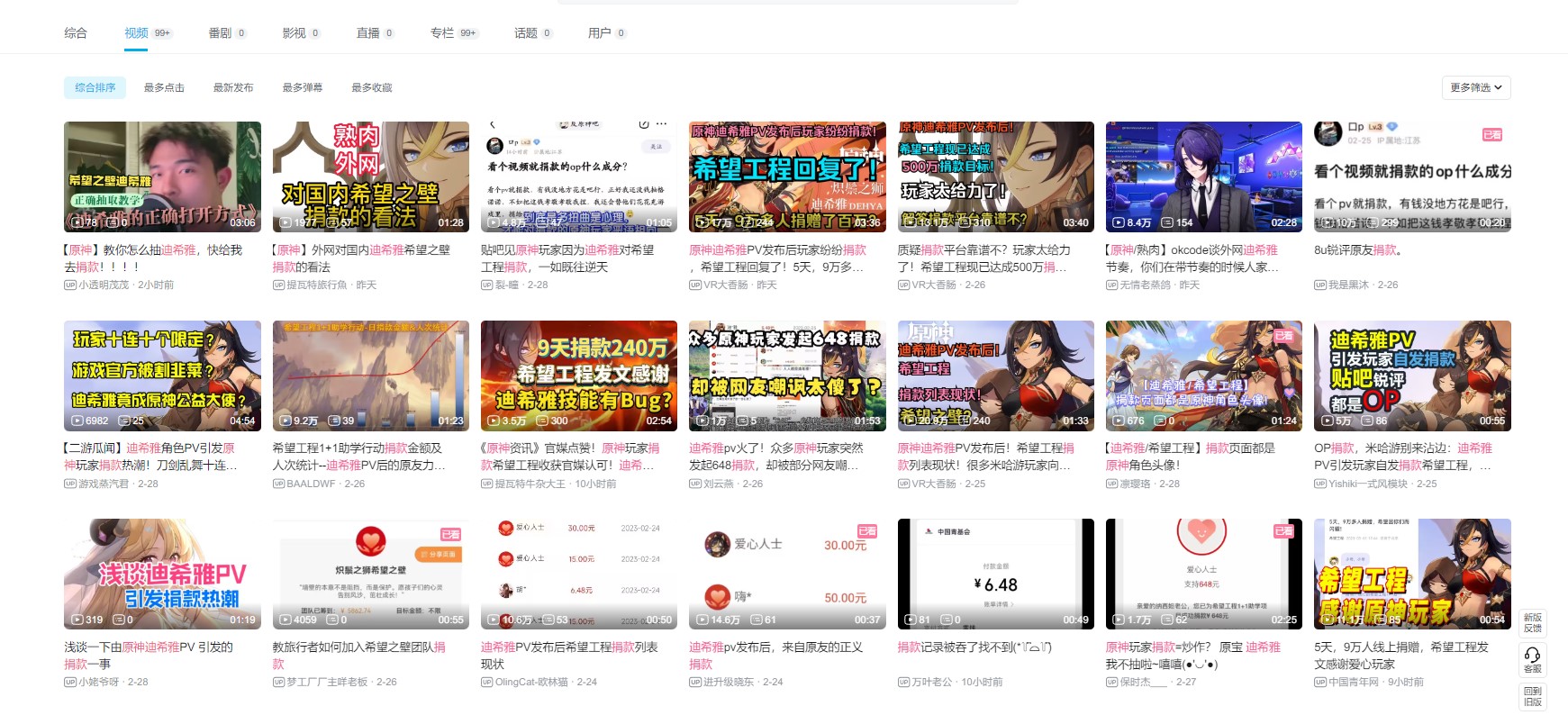Click UP icon beside 我是黑沐
The width and height of the screenshot is (1568, 715).
[x=1319, y=285]
